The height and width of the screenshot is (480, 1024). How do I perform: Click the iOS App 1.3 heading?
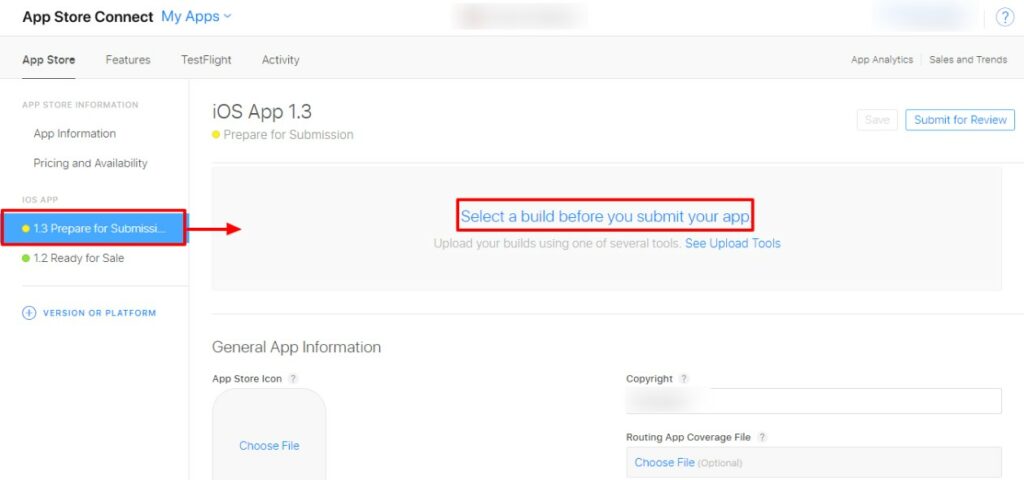pyautogui.click(x=262, y=112)
